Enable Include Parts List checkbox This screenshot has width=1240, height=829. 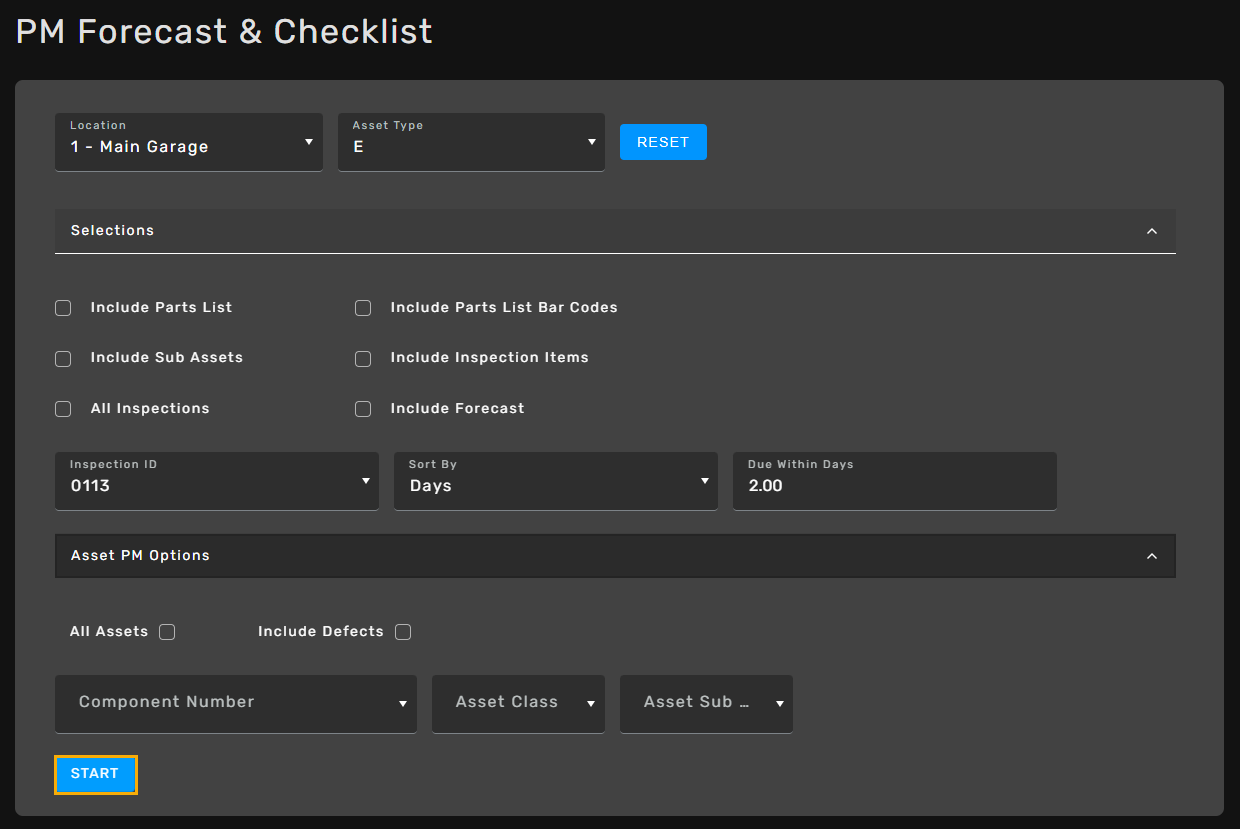(63, 308)
